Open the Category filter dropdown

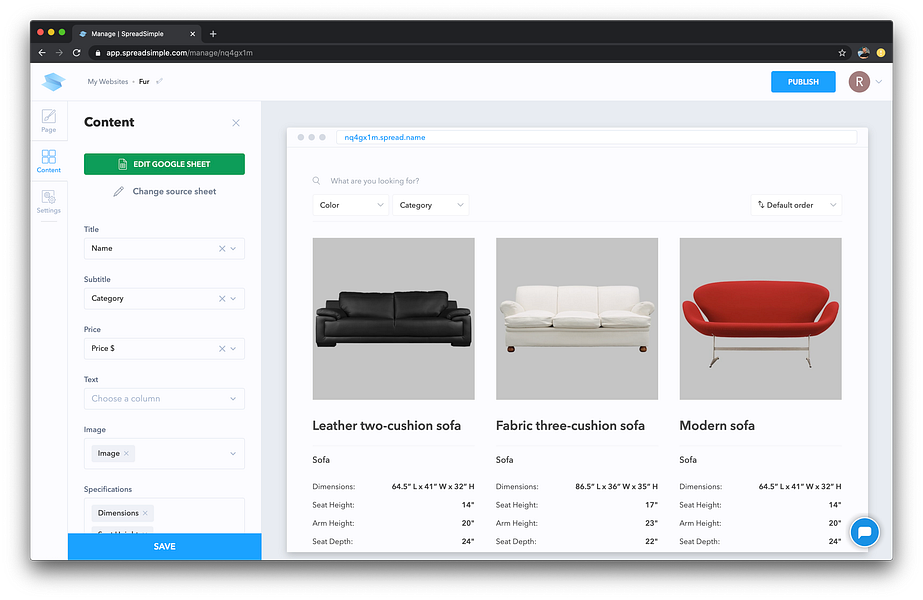430,205
